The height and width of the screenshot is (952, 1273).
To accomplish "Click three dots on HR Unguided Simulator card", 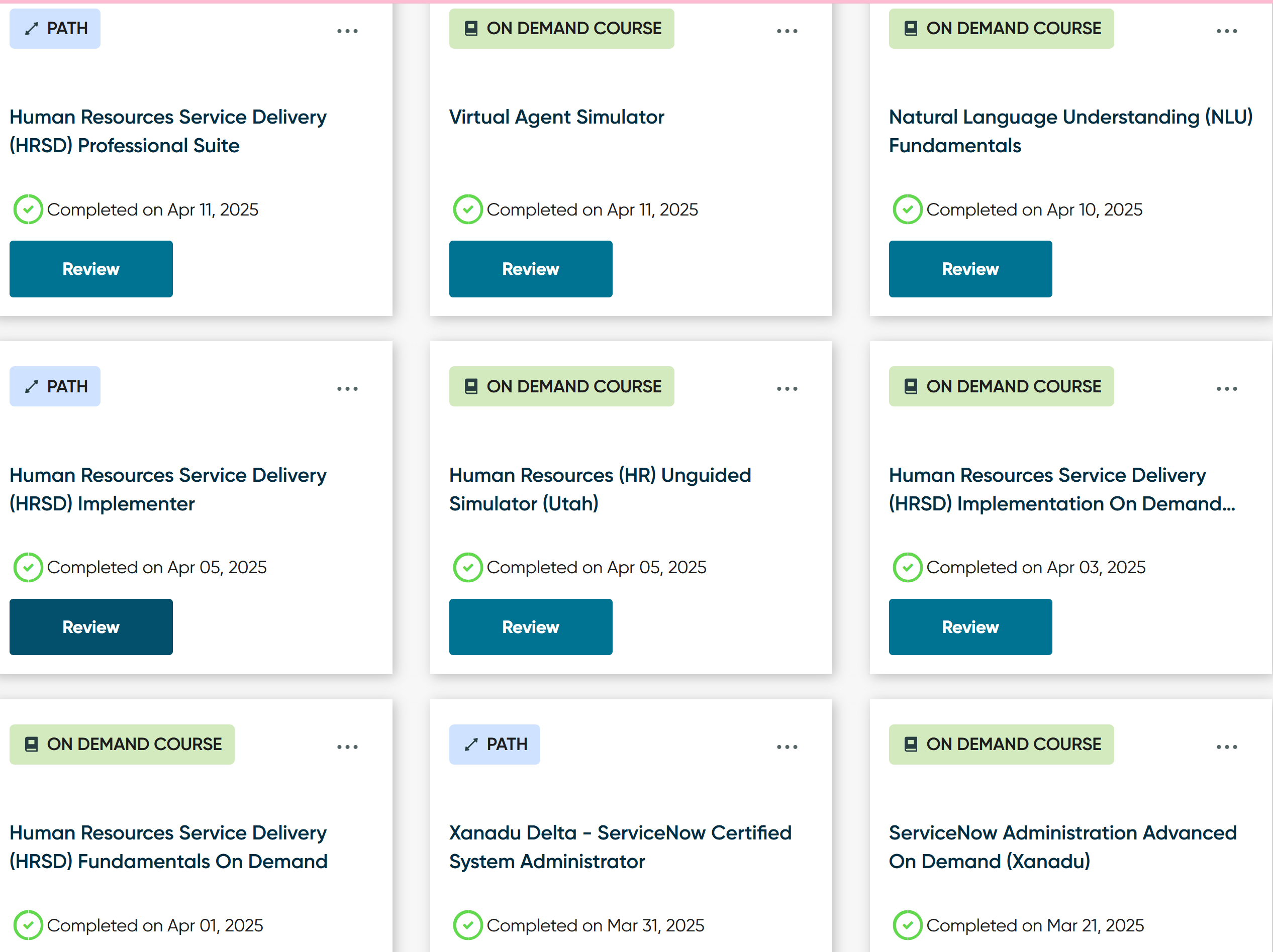I will (787, 389).
